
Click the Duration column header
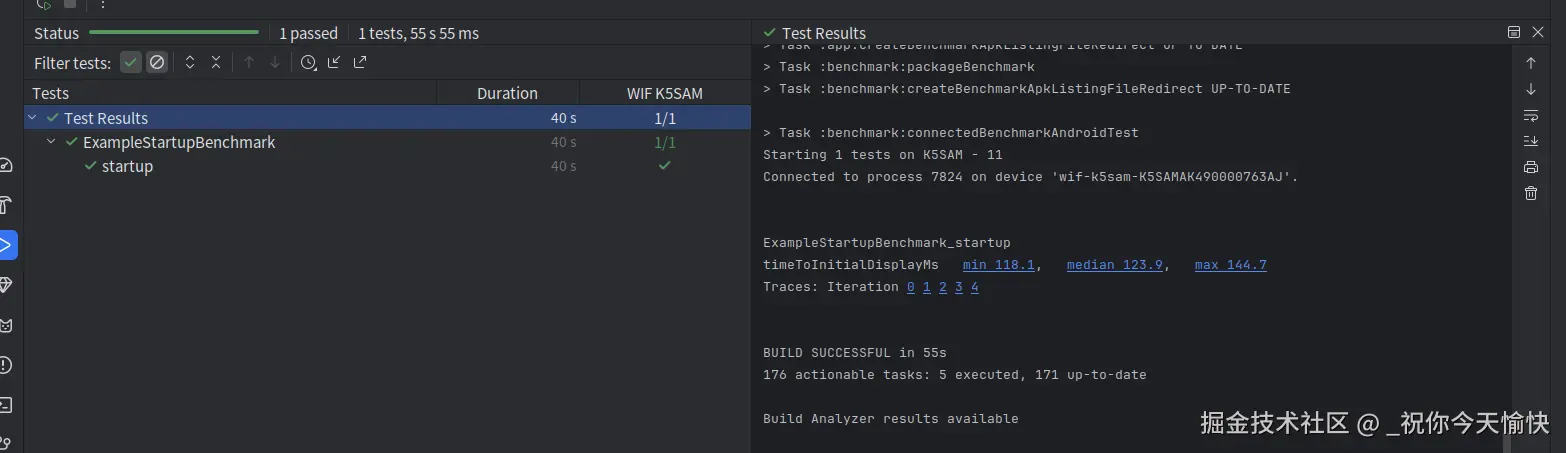tap(507, 93)
